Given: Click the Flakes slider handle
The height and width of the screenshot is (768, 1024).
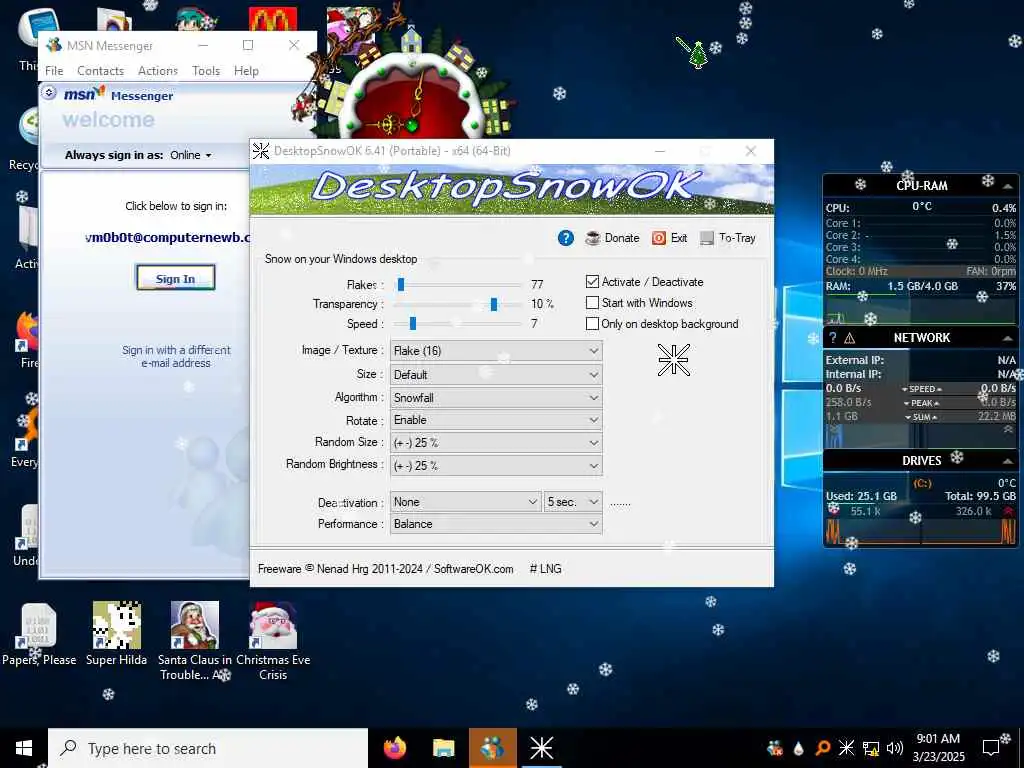Looking at the screenshot, I should pyautogui.click(x=401, y=284).
